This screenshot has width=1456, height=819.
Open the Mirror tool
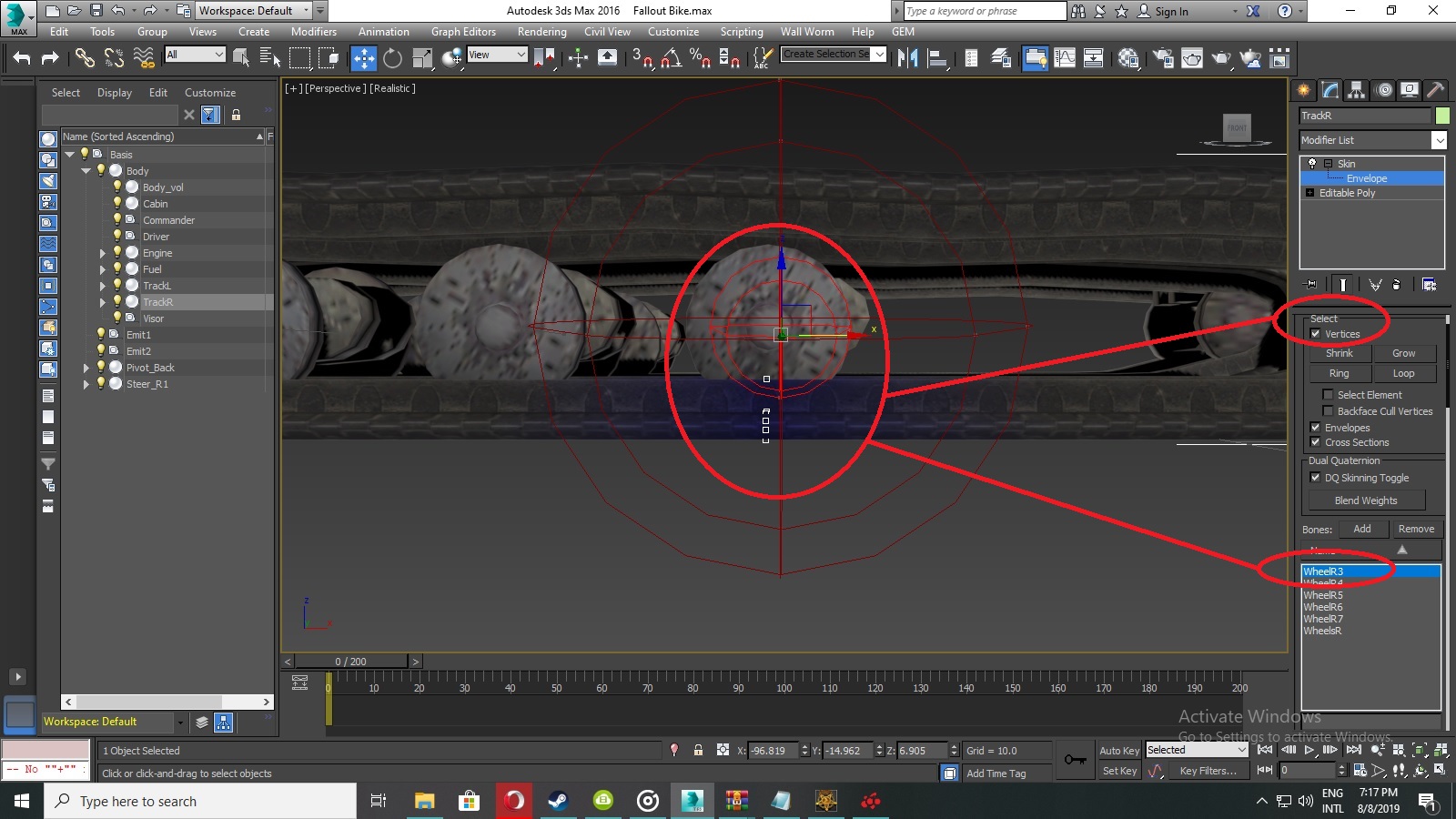[907, 58]
